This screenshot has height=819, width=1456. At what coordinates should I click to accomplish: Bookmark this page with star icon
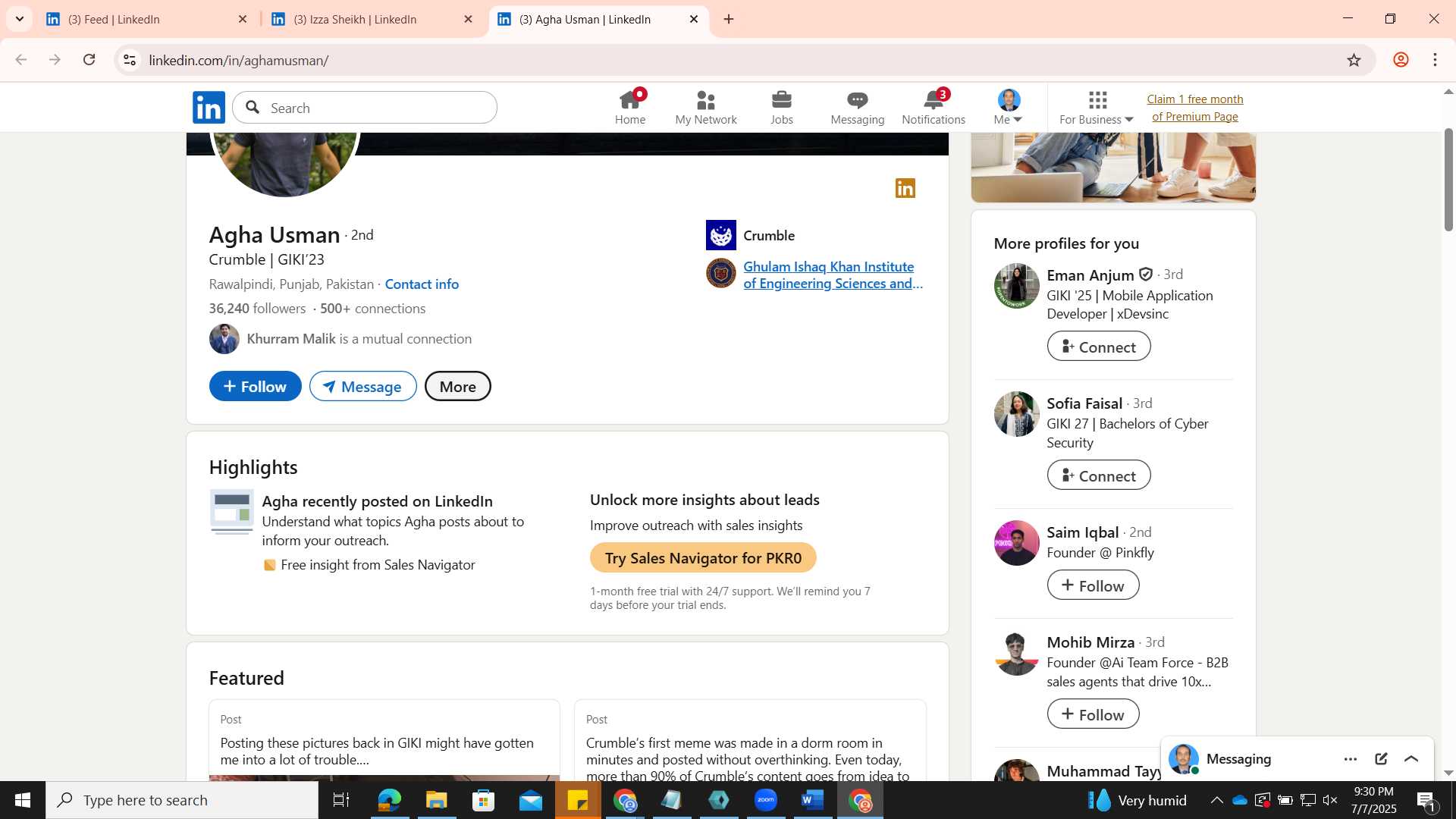[1354, 60]
